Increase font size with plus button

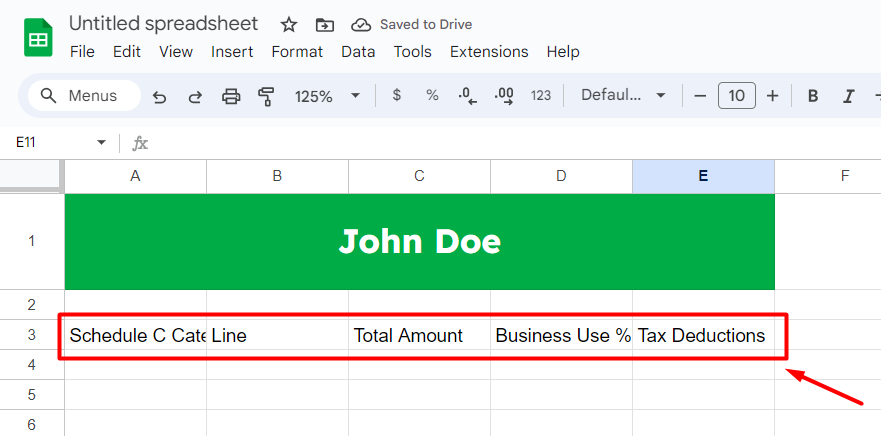(773, 96)
